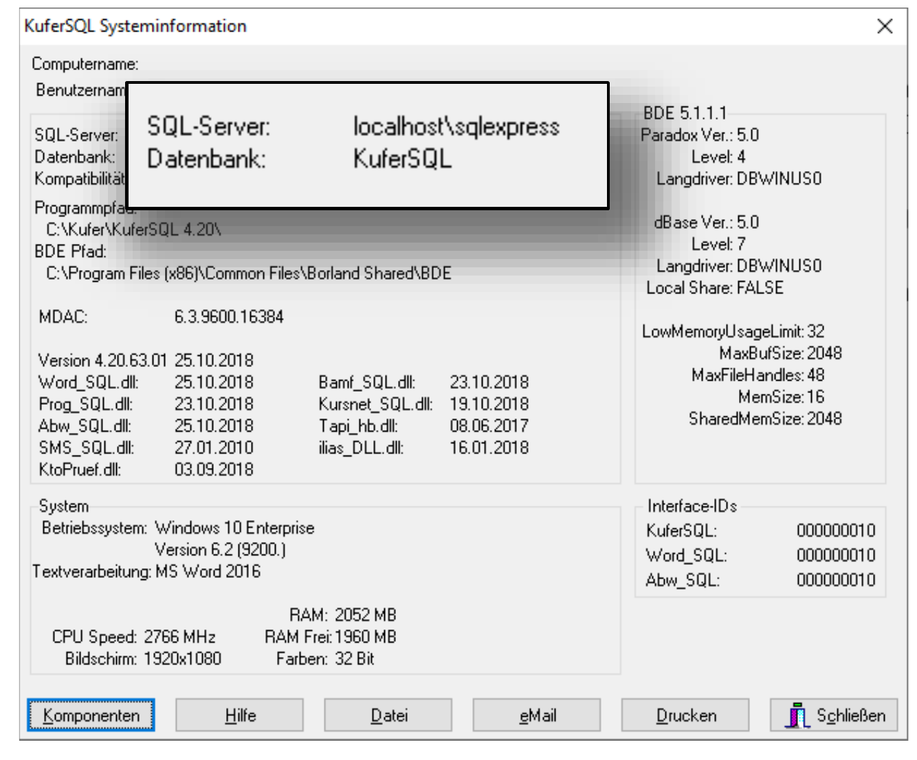Click Version 6.2 (9200.) text

click(220, 550)
